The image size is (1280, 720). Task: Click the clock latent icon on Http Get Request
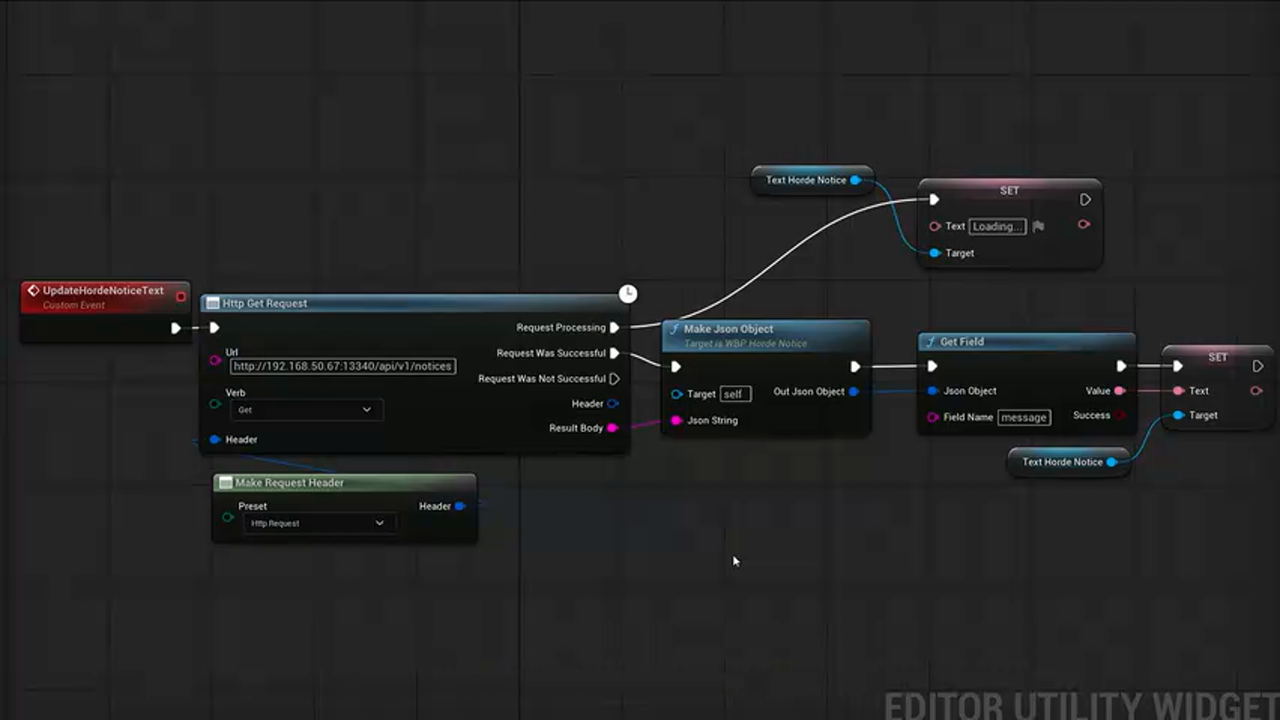coord(627,293)
